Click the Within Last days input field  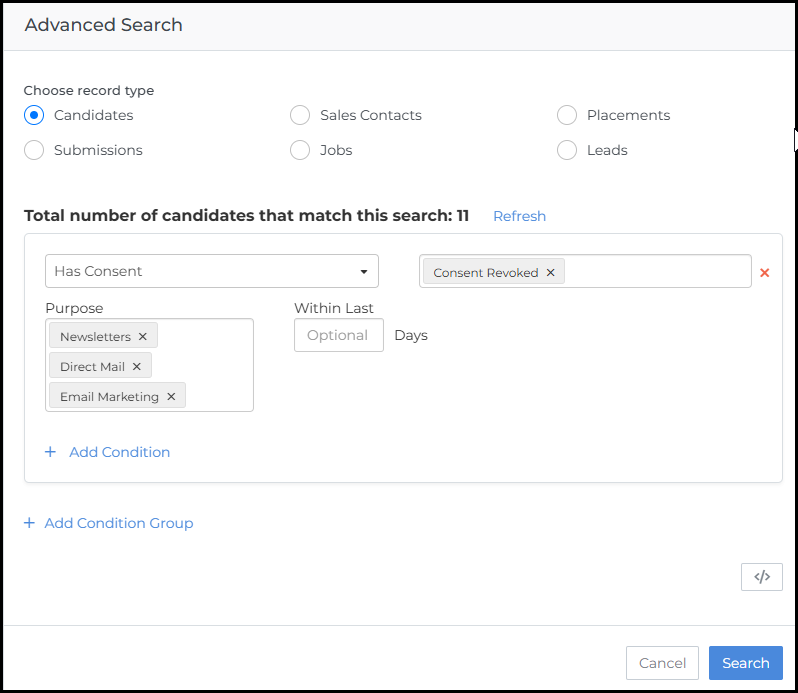point(338,335)
